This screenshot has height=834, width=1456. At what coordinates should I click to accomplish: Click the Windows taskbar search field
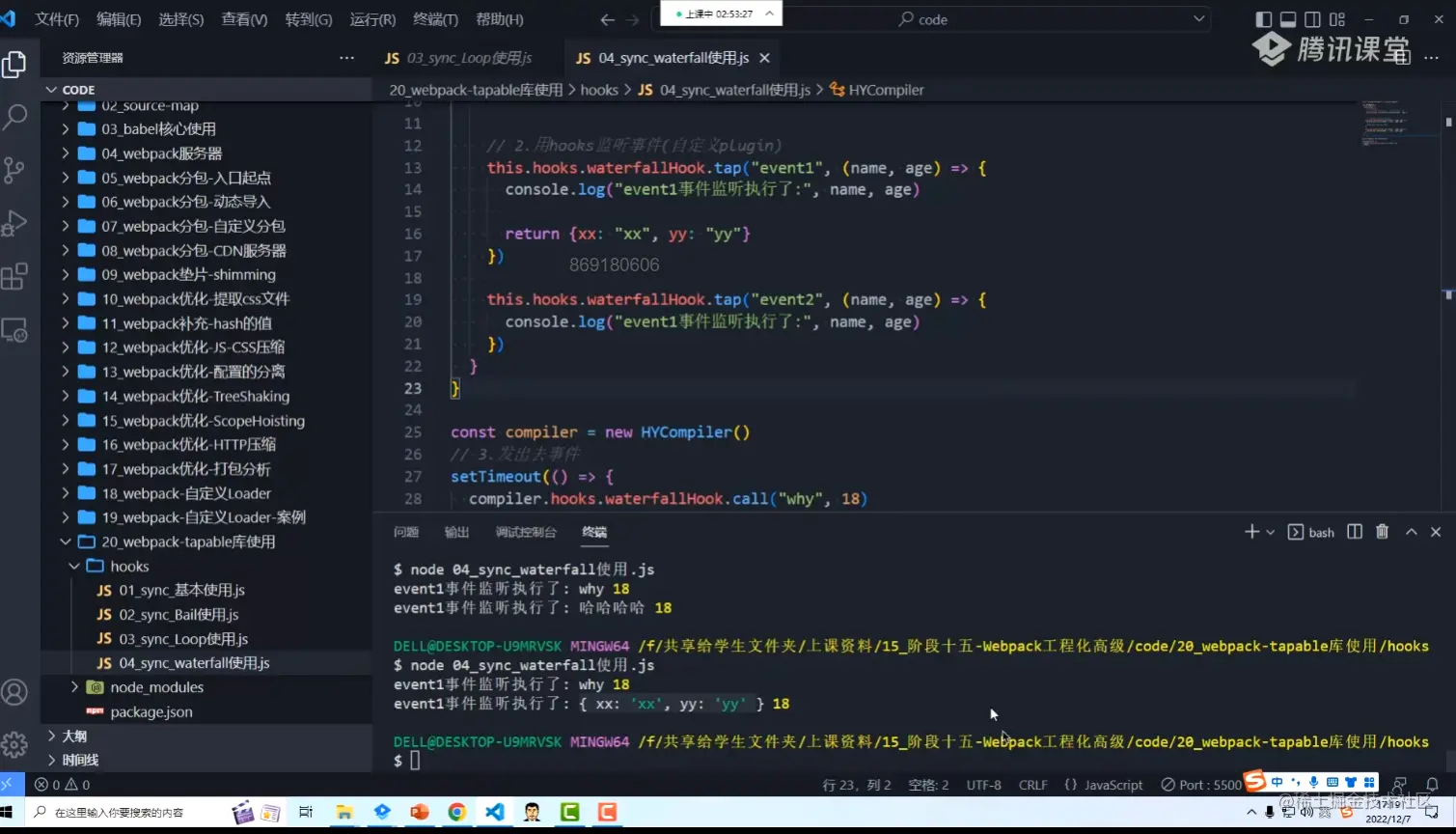[x=128, y=813]
